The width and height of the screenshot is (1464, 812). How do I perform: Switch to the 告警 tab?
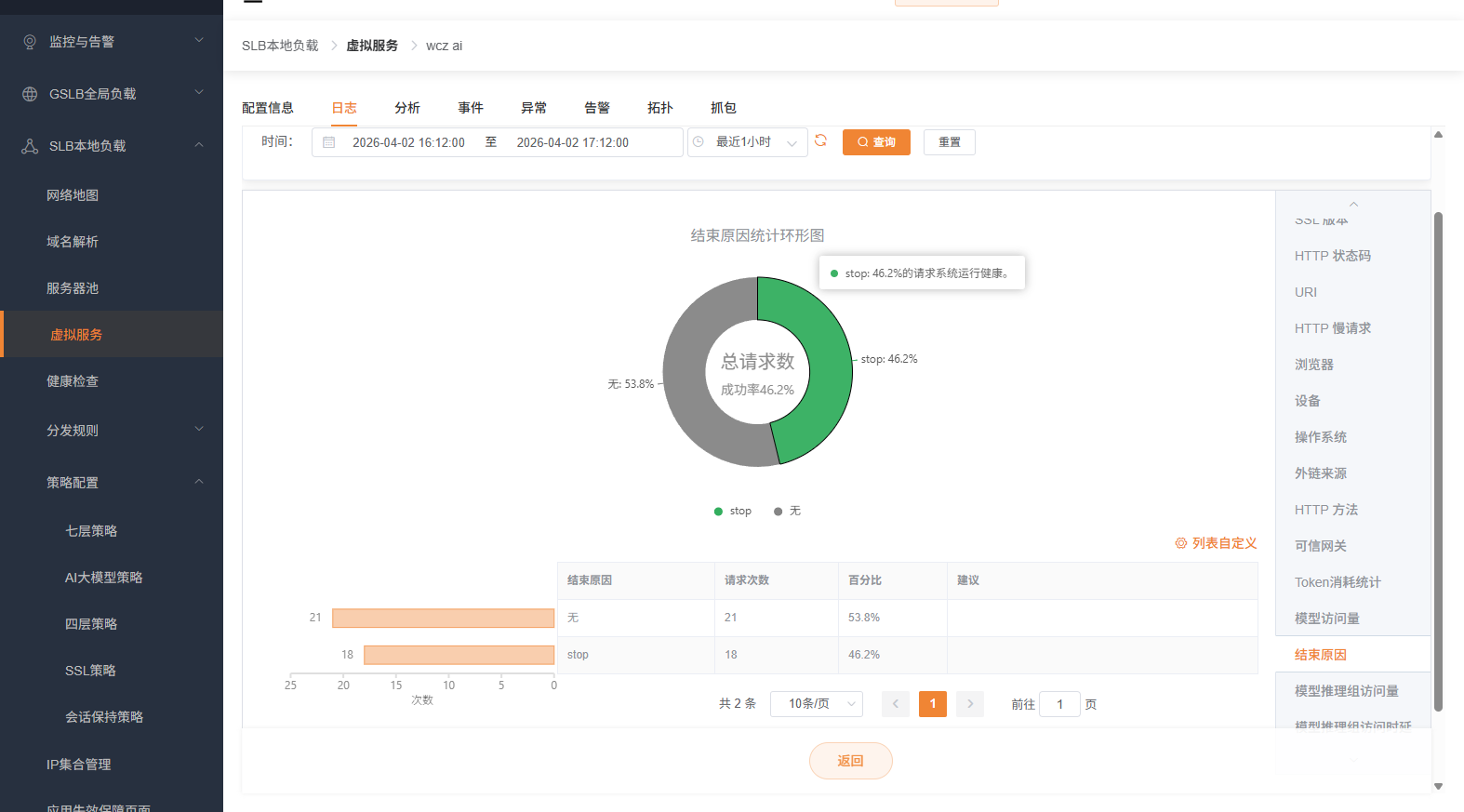click(x=597, y=108)
